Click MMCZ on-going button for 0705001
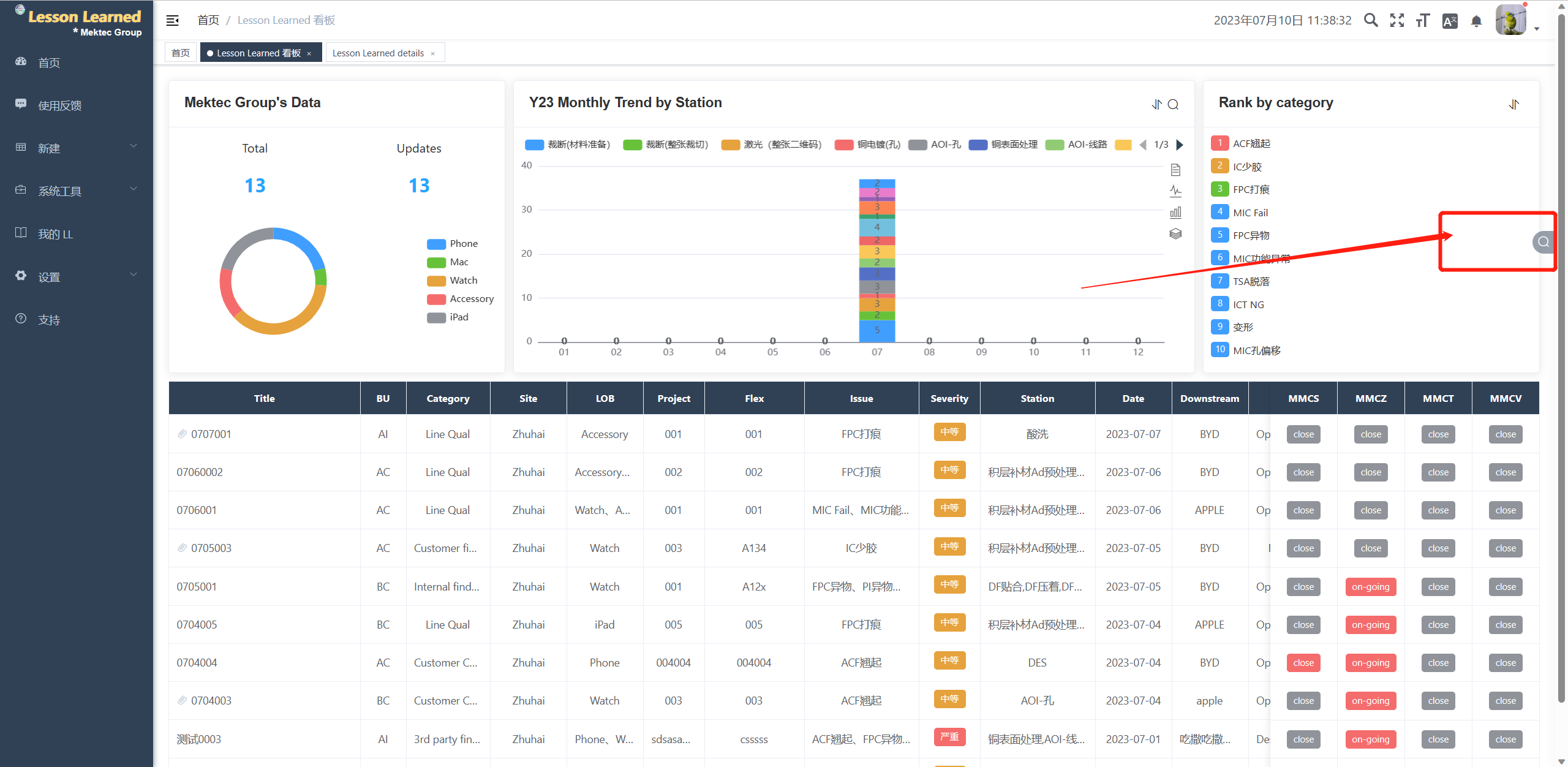 tap(1371, 587)
